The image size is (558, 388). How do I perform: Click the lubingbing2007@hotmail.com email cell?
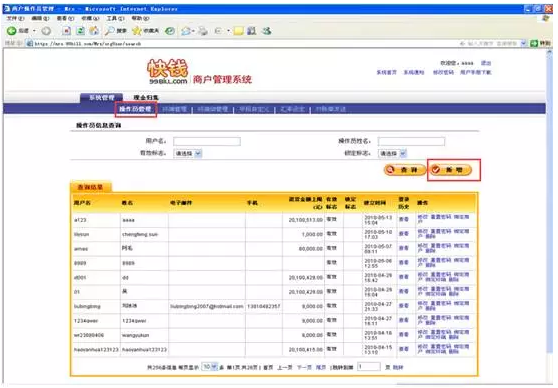pos(207,306)
